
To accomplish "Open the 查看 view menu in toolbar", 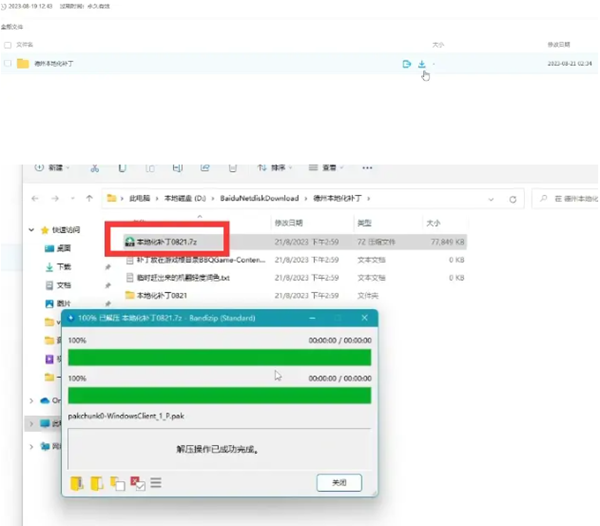I will tap(326, 168).
